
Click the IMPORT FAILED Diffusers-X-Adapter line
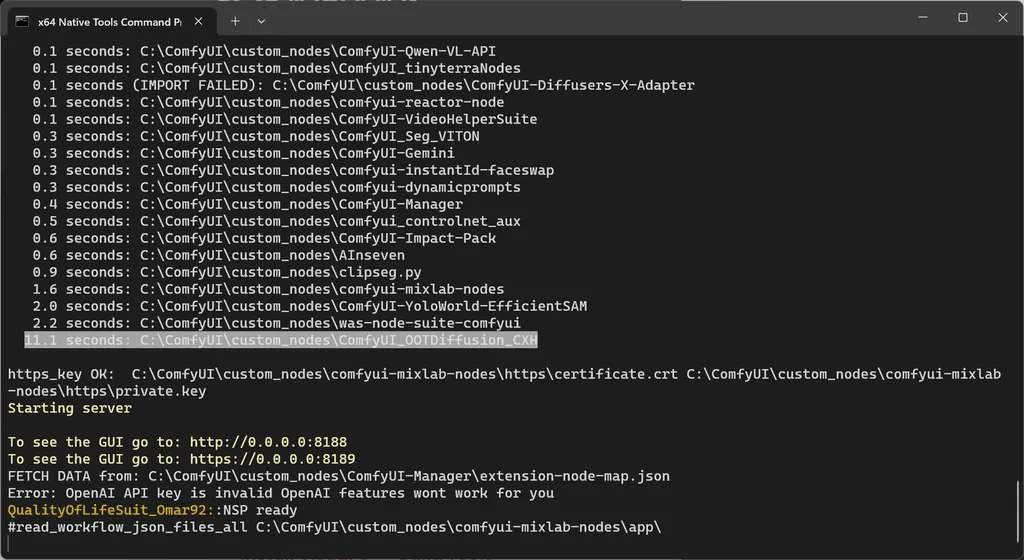363,85
